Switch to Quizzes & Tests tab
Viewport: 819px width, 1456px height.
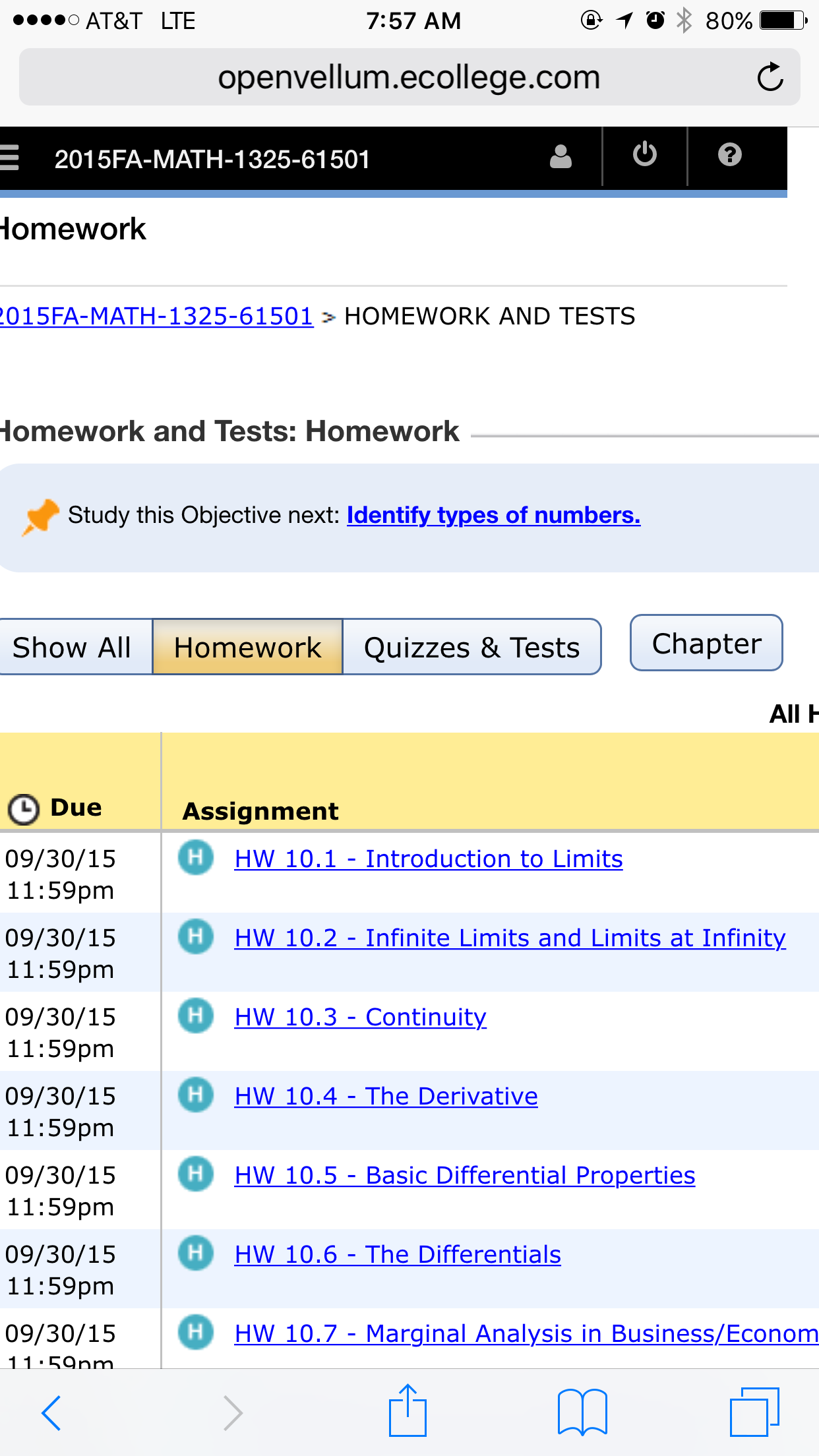coord(472,647)
